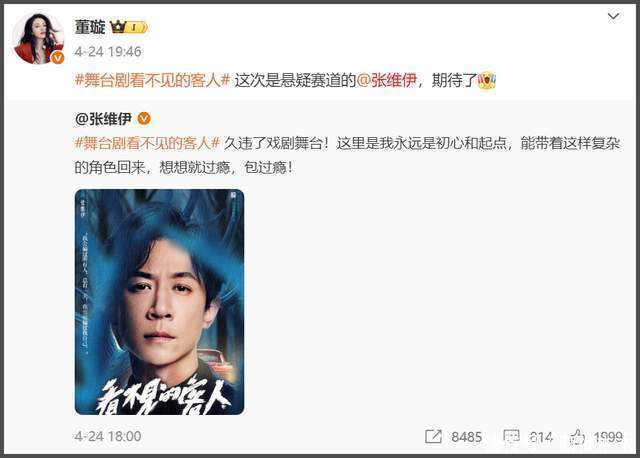Click the orange verified badge on the avatar
This screenshot has width=640, height=458.
tap(58, 58)
